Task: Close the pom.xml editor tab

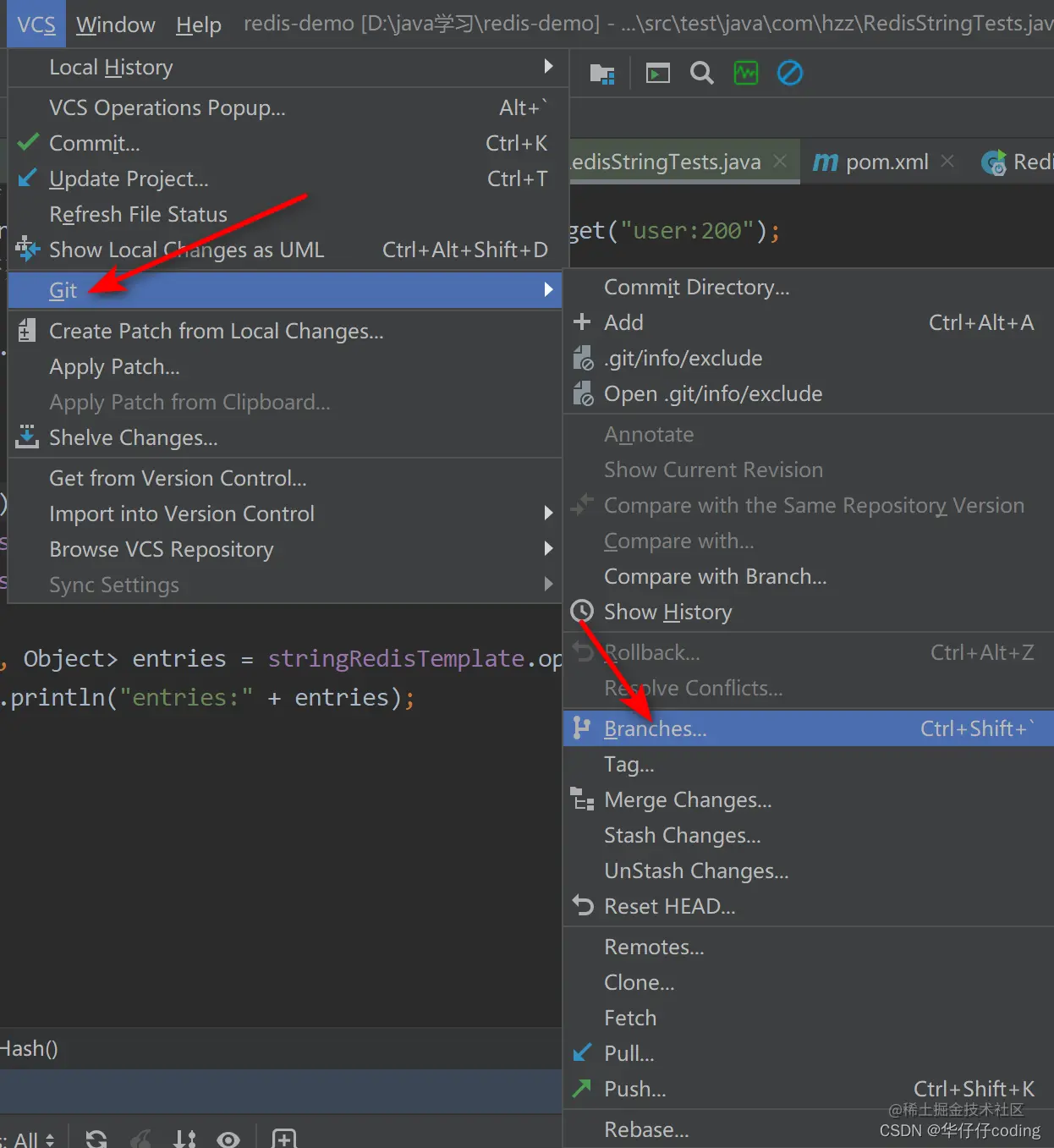Action: click(x=947, y=161)
